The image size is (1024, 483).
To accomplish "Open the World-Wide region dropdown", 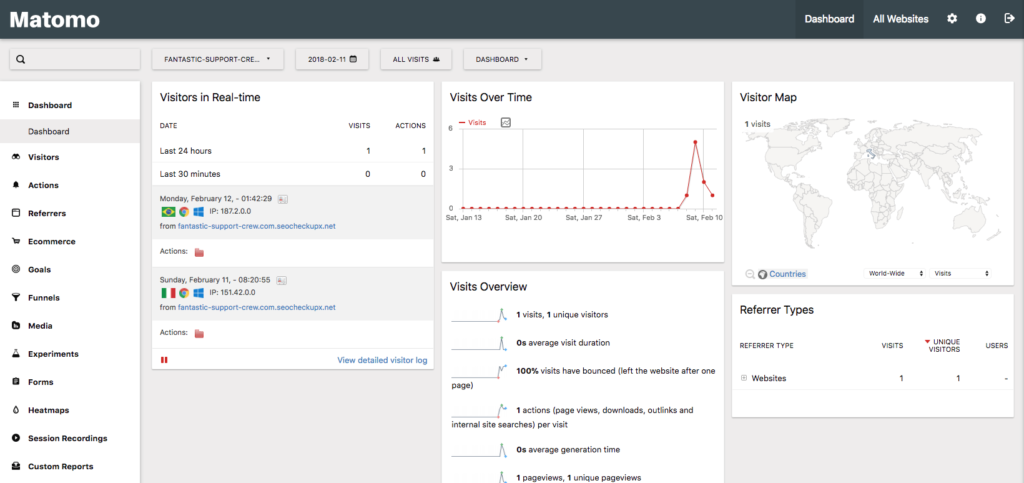I will [895, 273].
